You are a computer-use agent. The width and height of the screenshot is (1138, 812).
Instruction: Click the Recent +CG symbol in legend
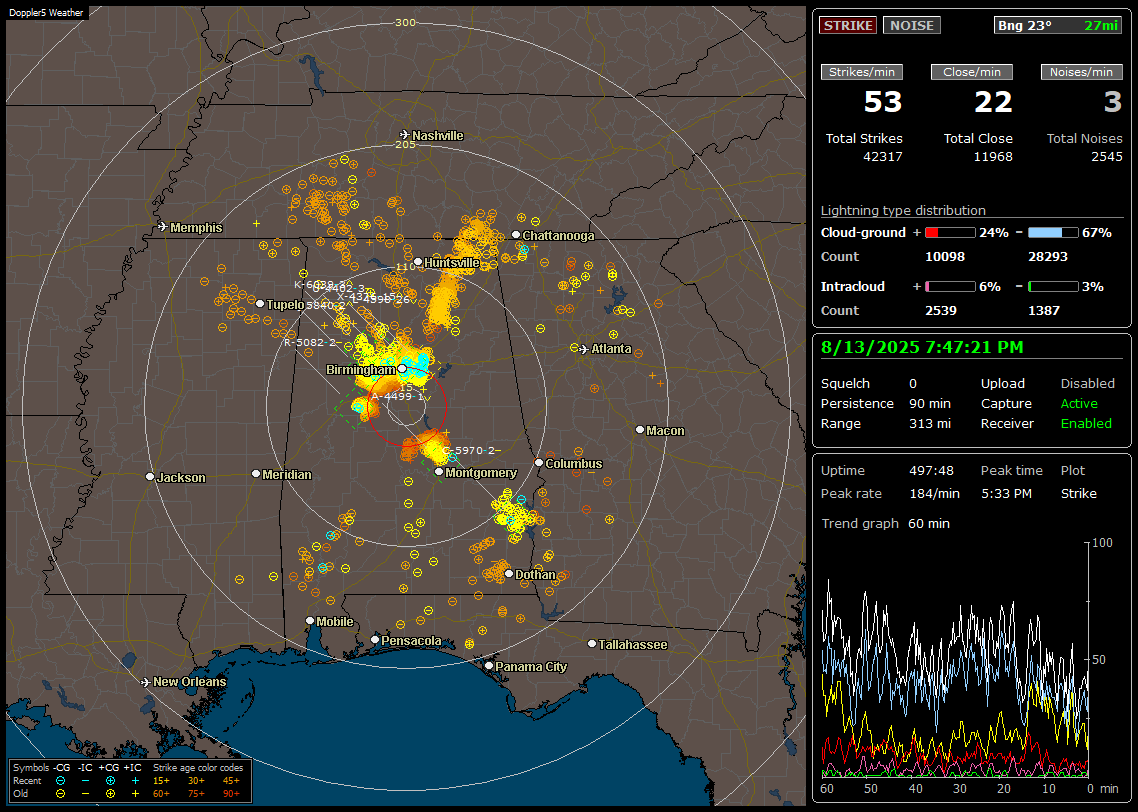pyautogui.click(x=110, y=781)
